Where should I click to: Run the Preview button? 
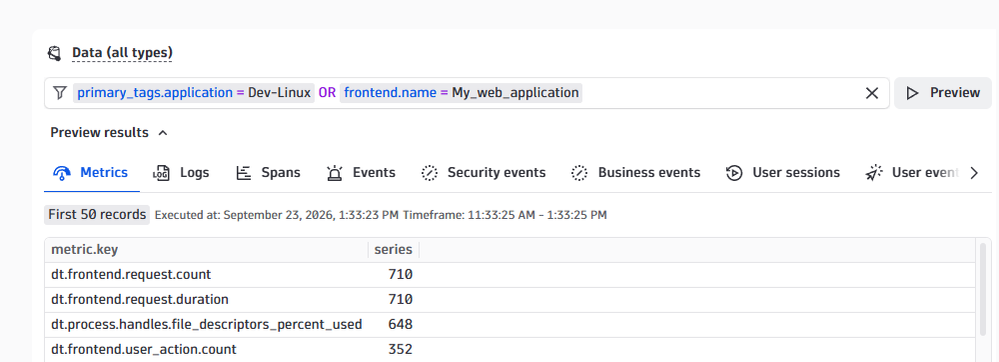942,93
